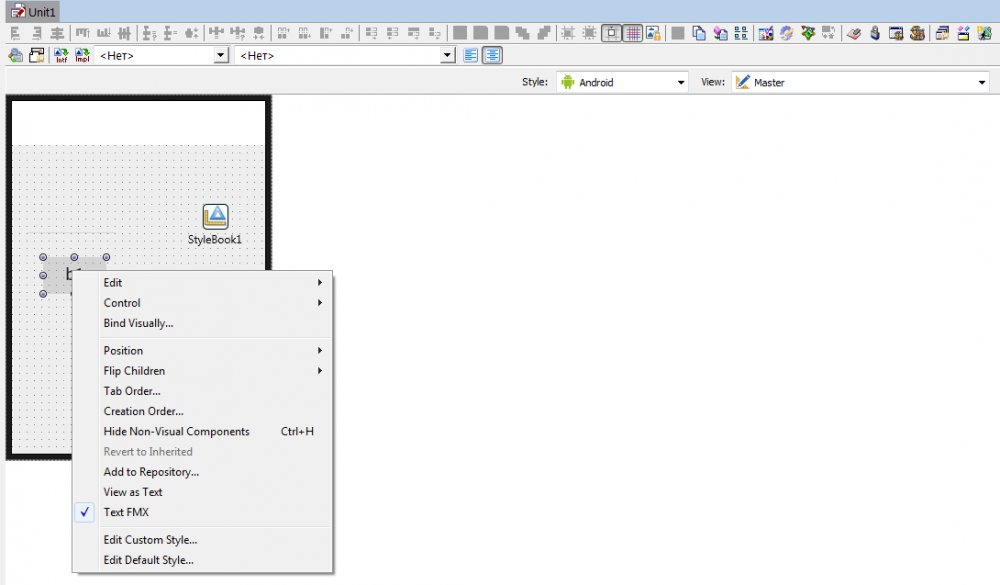Click the Unit1 file icon in tab
This screenshot has width=1000, height=585.
pyautogui.click(x=17, y=12)
